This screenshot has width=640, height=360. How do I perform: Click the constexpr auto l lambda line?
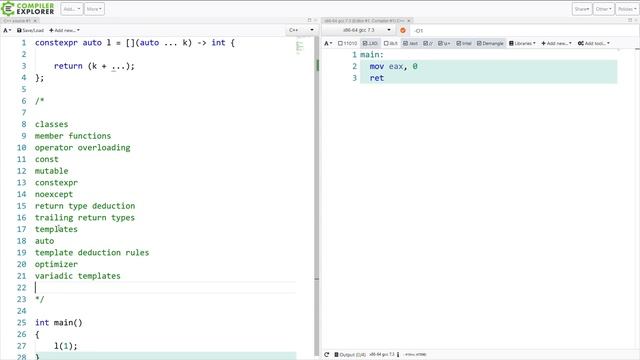point(135,43)
